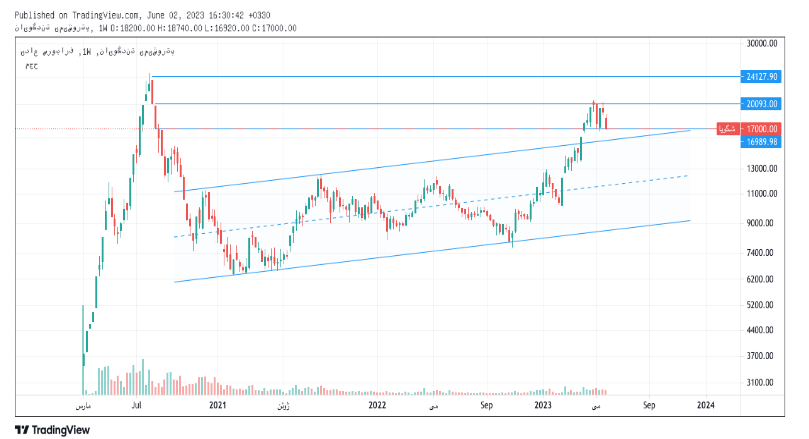Click the 2024 label on time axis
Screen dimensions: 809x439
(x=705, y=405)
